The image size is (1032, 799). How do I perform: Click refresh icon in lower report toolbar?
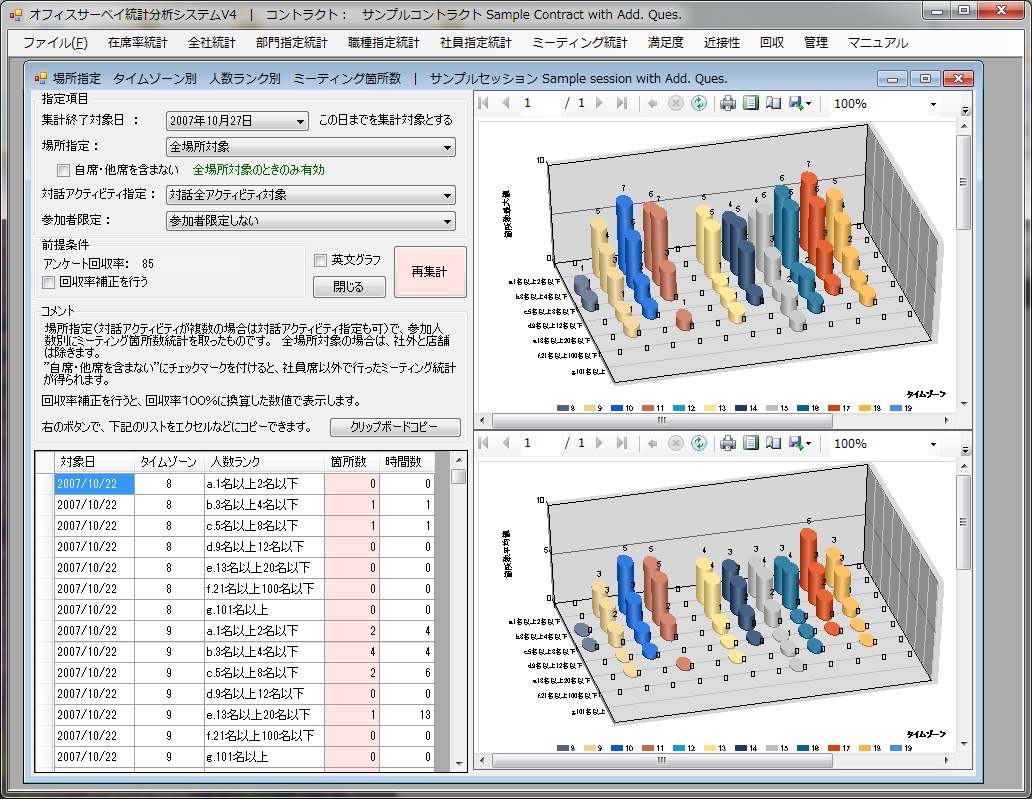point(698,443)
